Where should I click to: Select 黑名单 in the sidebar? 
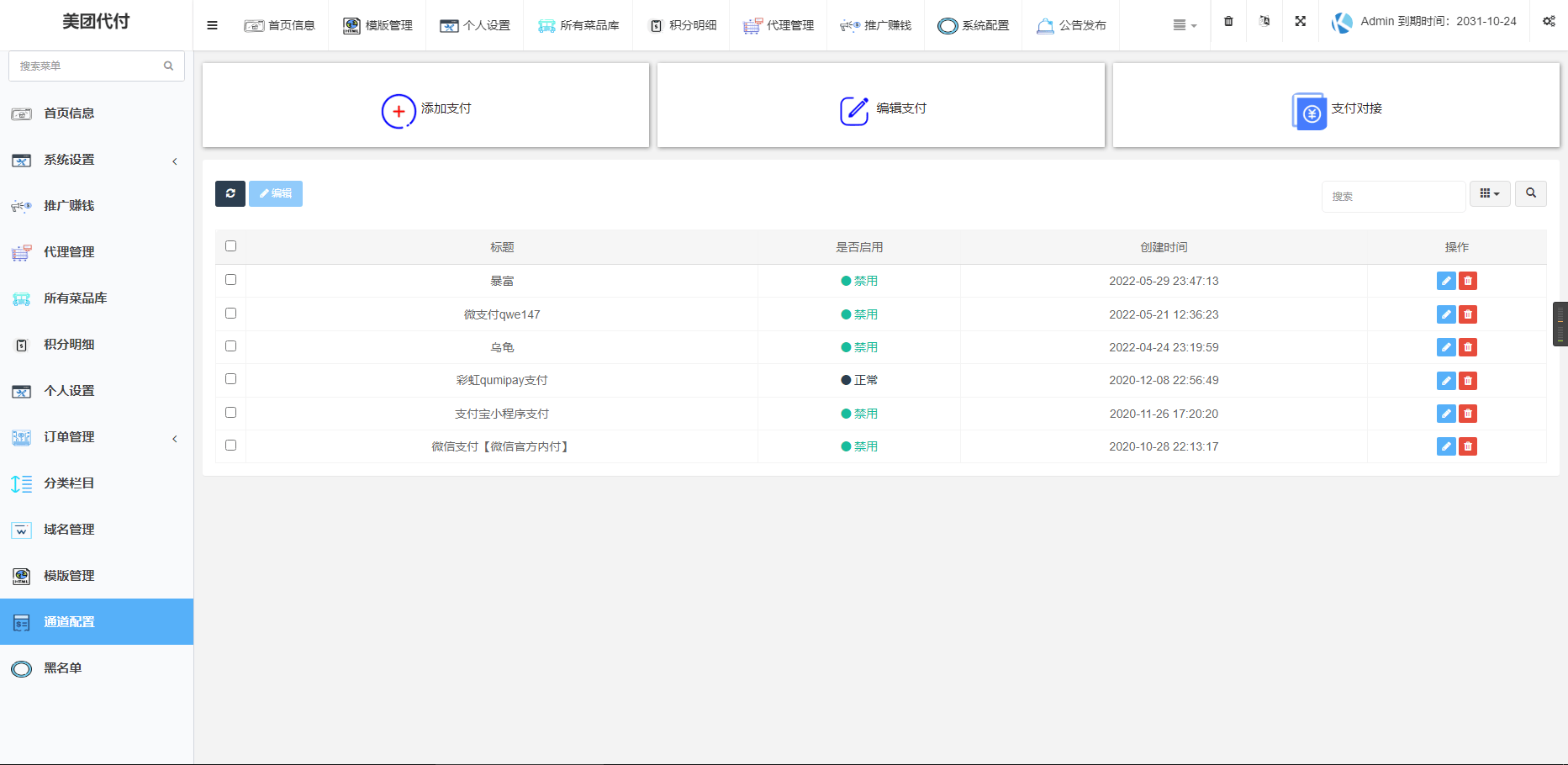[x=63, y=668]
